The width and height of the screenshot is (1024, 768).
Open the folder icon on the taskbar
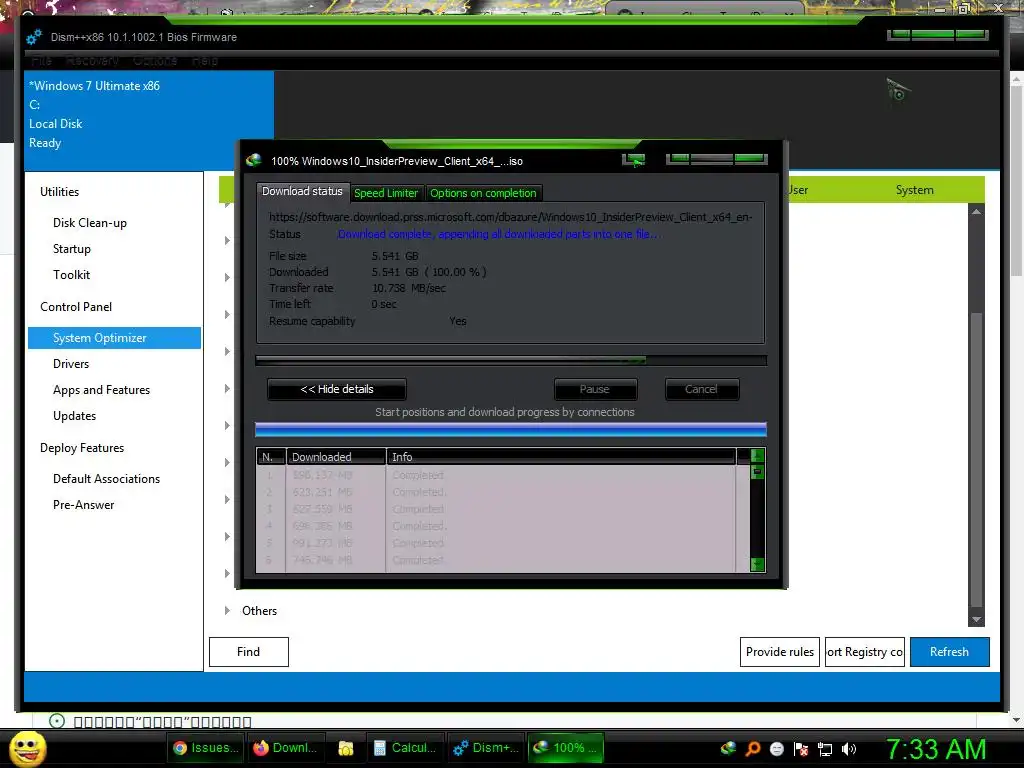[x=345, y=748]
